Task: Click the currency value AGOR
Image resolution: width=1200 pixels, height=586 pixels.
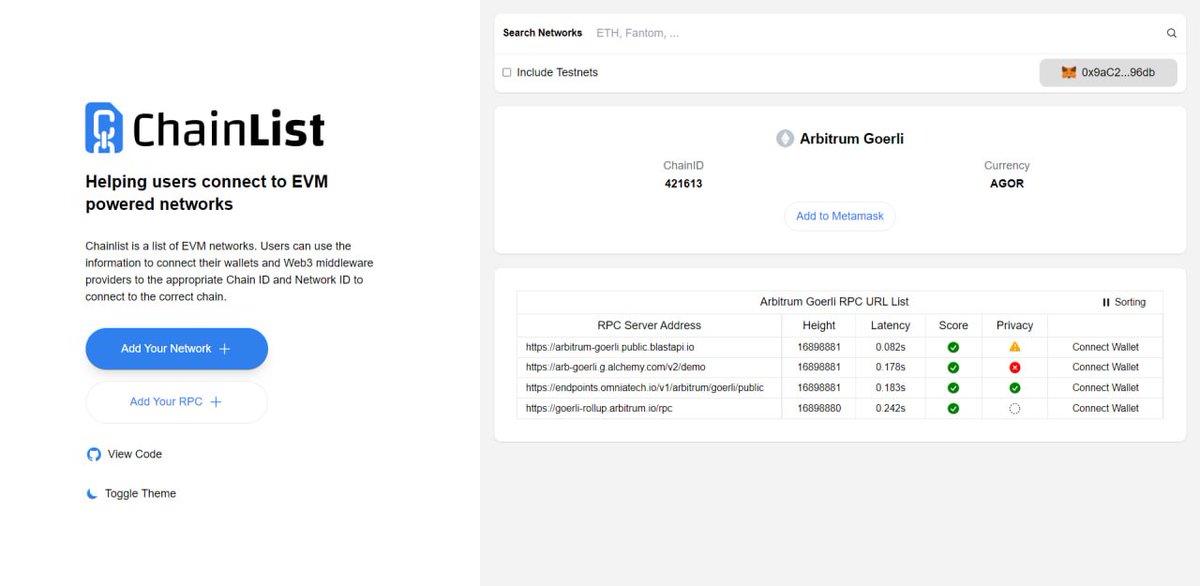Action: [1007, 184]
